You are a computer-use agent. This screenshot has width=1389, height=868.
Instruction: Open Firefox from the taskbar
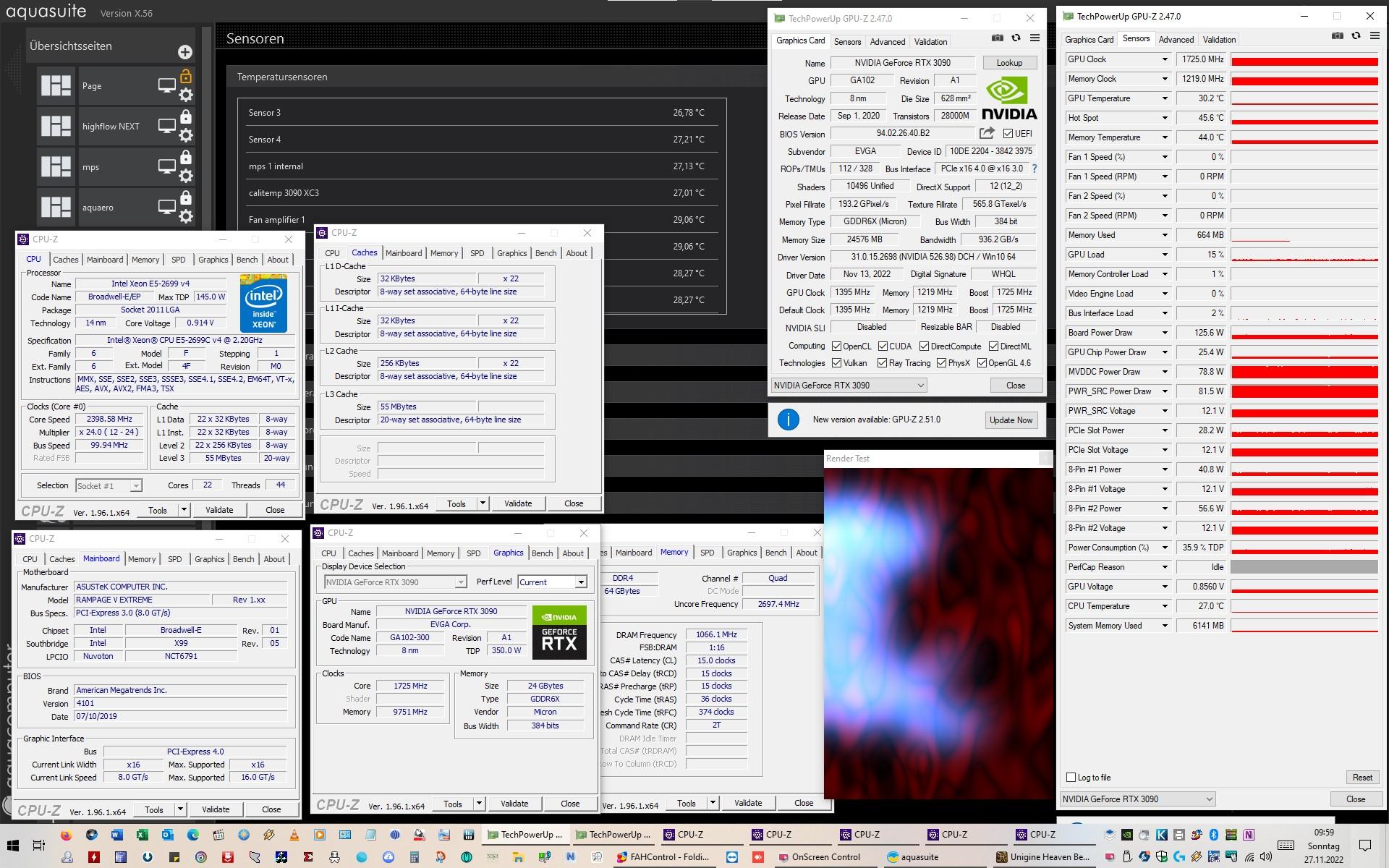pos(67,835)
